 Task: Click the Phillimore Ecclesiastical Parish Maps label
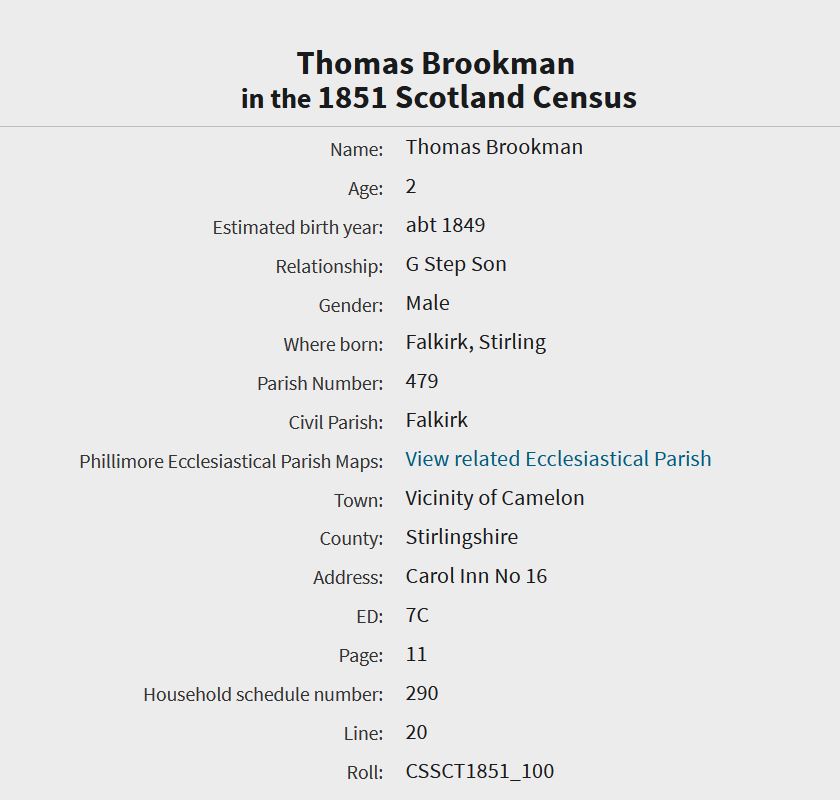(231, 461)
